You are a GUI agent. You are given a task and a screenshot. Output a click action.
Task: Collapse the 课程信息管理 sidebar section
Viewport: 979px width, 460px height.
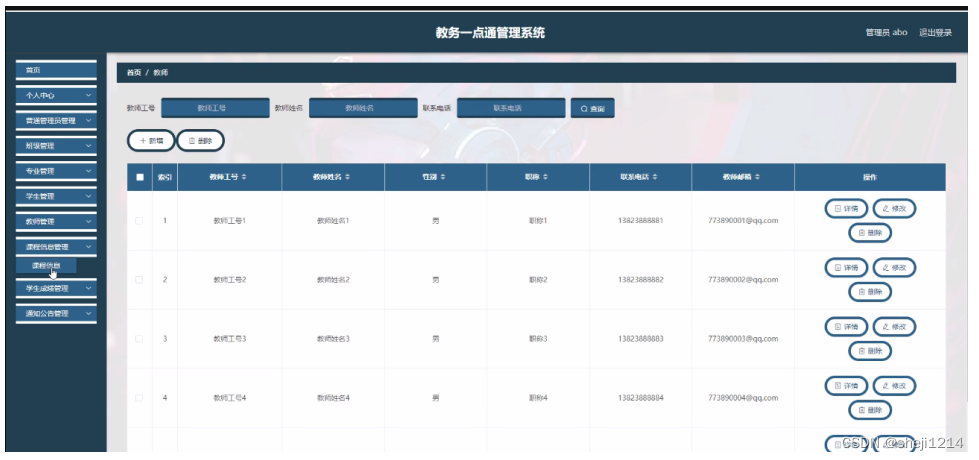pos(56,247)
